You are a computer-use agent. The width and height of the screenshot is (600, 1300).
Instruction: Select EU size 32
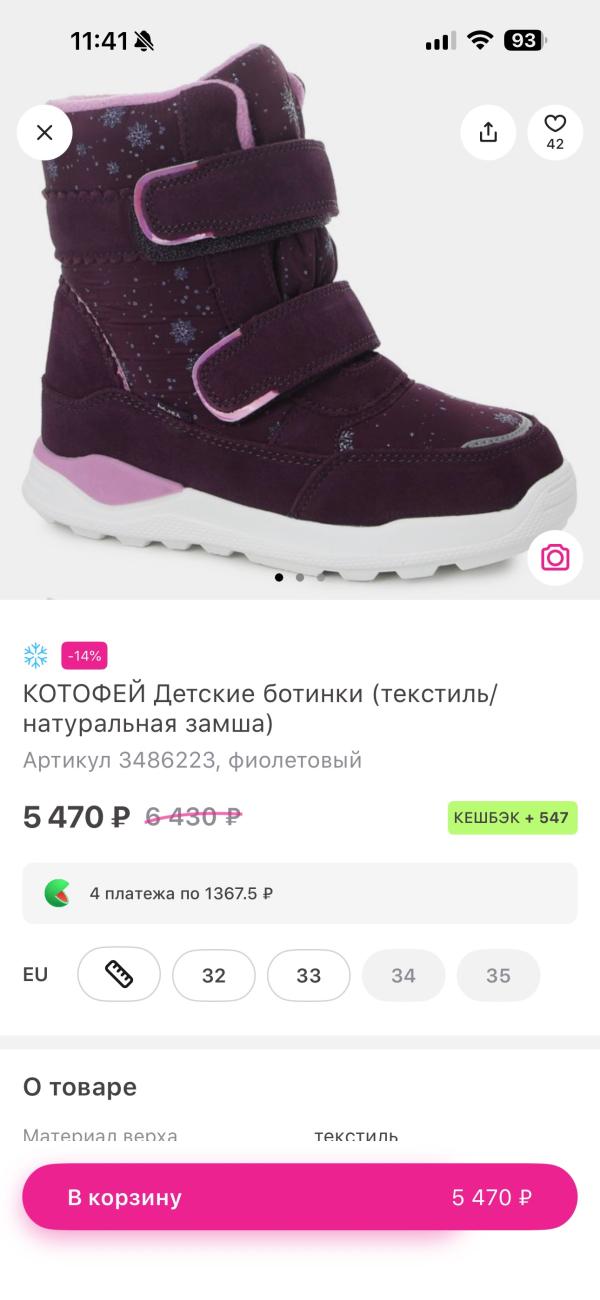(x=214, y=975)
